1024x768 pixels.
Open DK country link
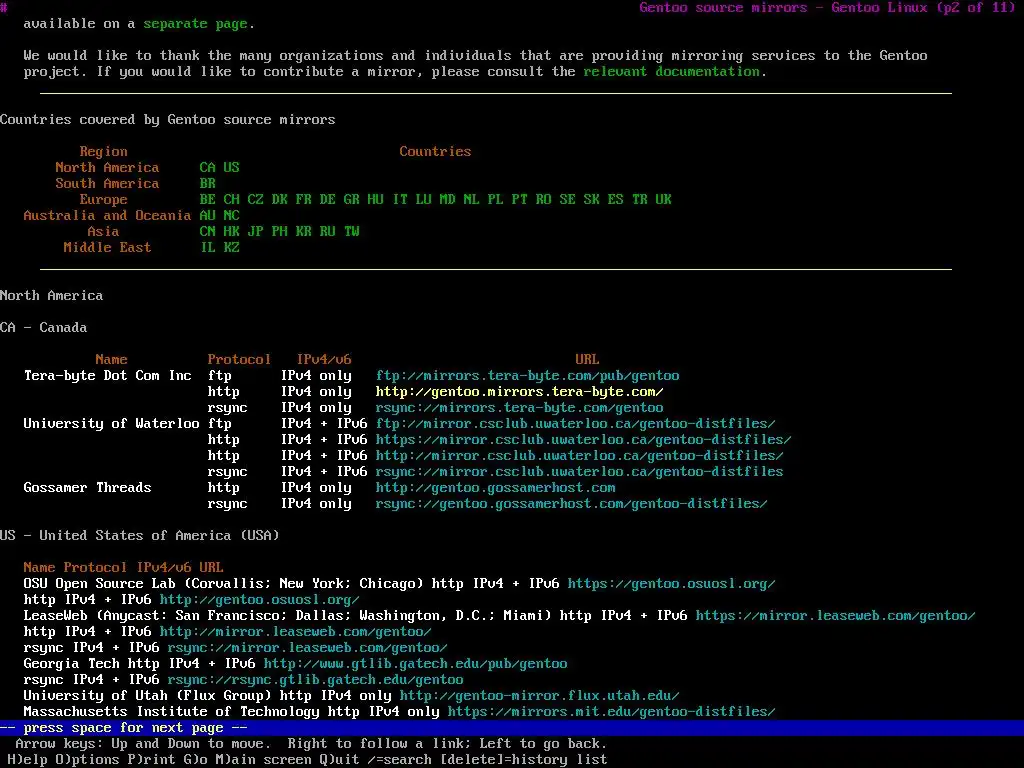point(280,200)
